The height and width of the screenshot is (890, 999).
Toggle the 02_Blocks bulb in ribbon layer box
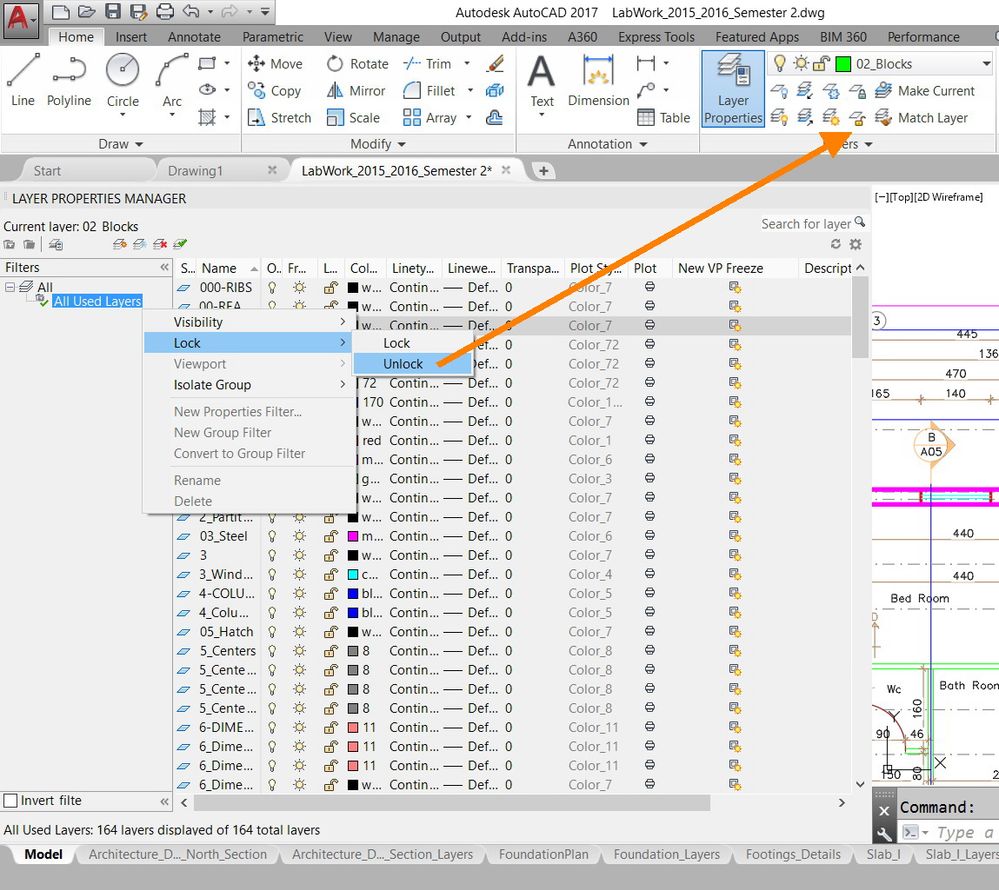pyautogui.click(x=779, y=63)
